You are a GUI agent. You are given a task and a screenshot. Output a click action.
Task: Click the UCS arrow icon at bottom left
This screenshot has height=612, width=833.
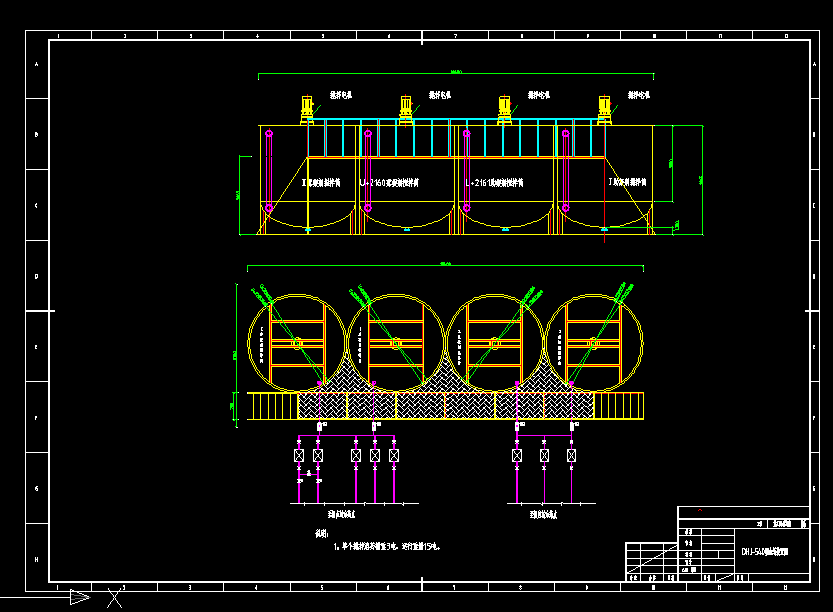[80, 597]
